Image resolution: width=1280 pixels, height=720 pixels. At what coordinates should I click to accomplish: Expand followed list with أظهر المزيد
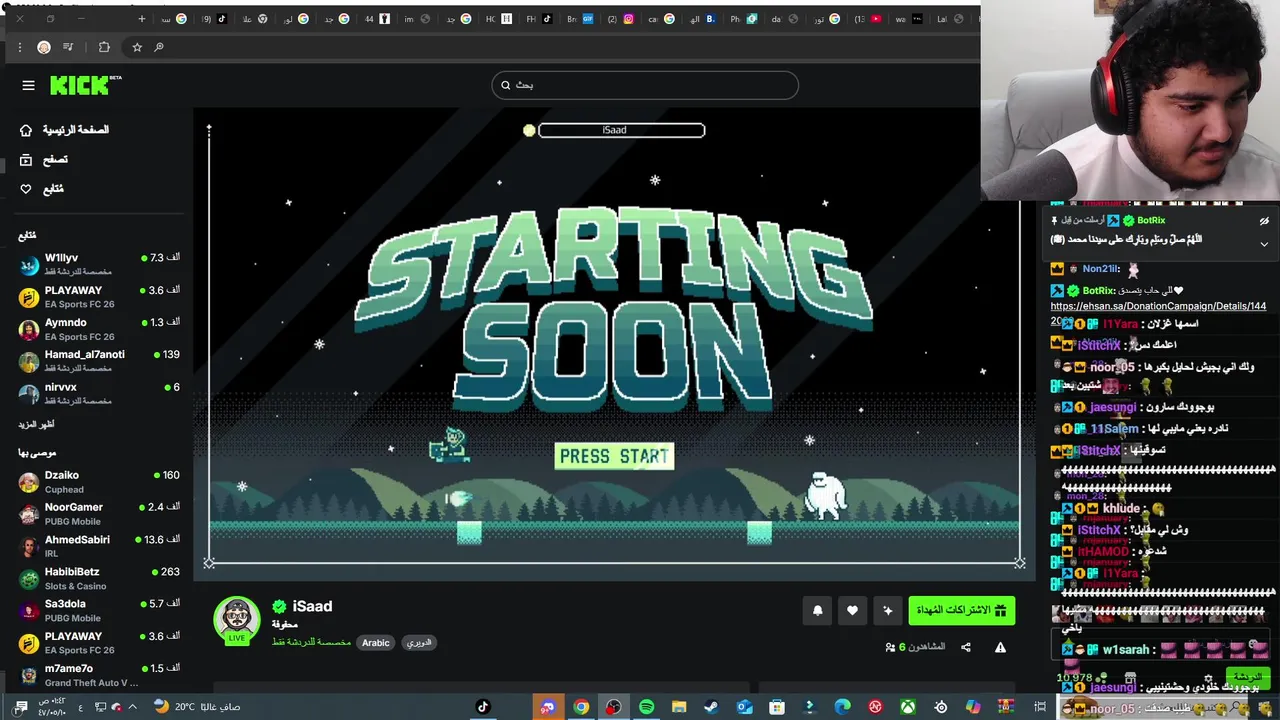[x=36, y=424]
